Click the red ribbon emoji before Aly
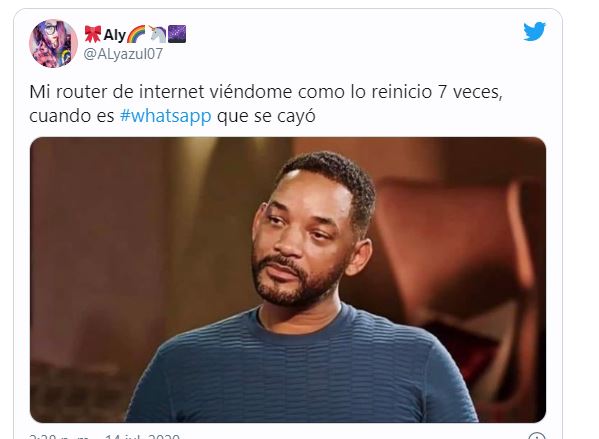 coord(92,34)
